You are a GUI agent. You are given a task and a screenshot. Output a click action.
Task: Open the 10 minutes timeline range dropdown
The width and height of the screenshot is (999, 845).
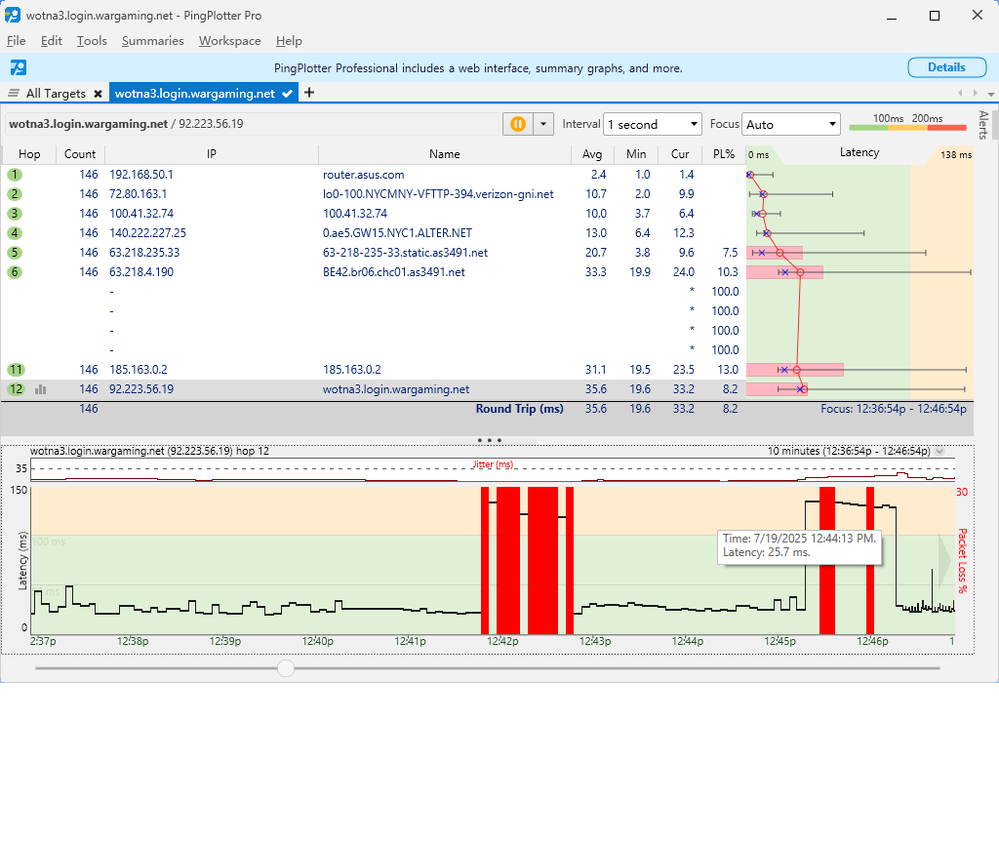point(940,451)
